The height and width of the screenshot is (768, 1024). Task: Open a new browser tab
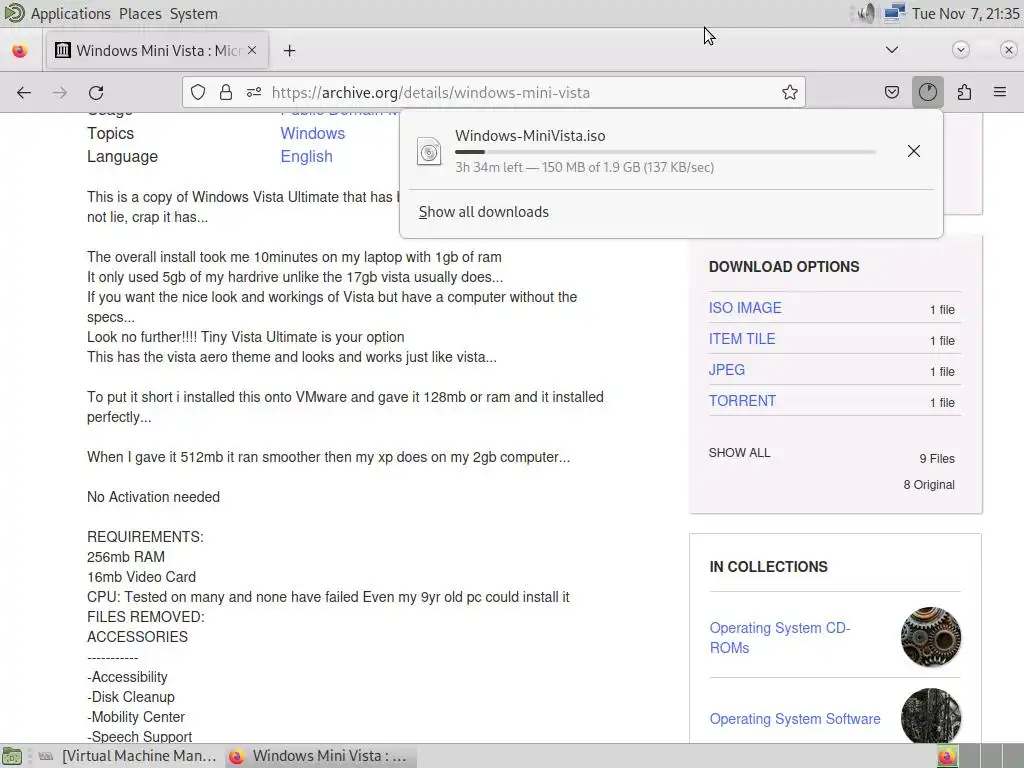pyautogui.click(x=289, y=51)
